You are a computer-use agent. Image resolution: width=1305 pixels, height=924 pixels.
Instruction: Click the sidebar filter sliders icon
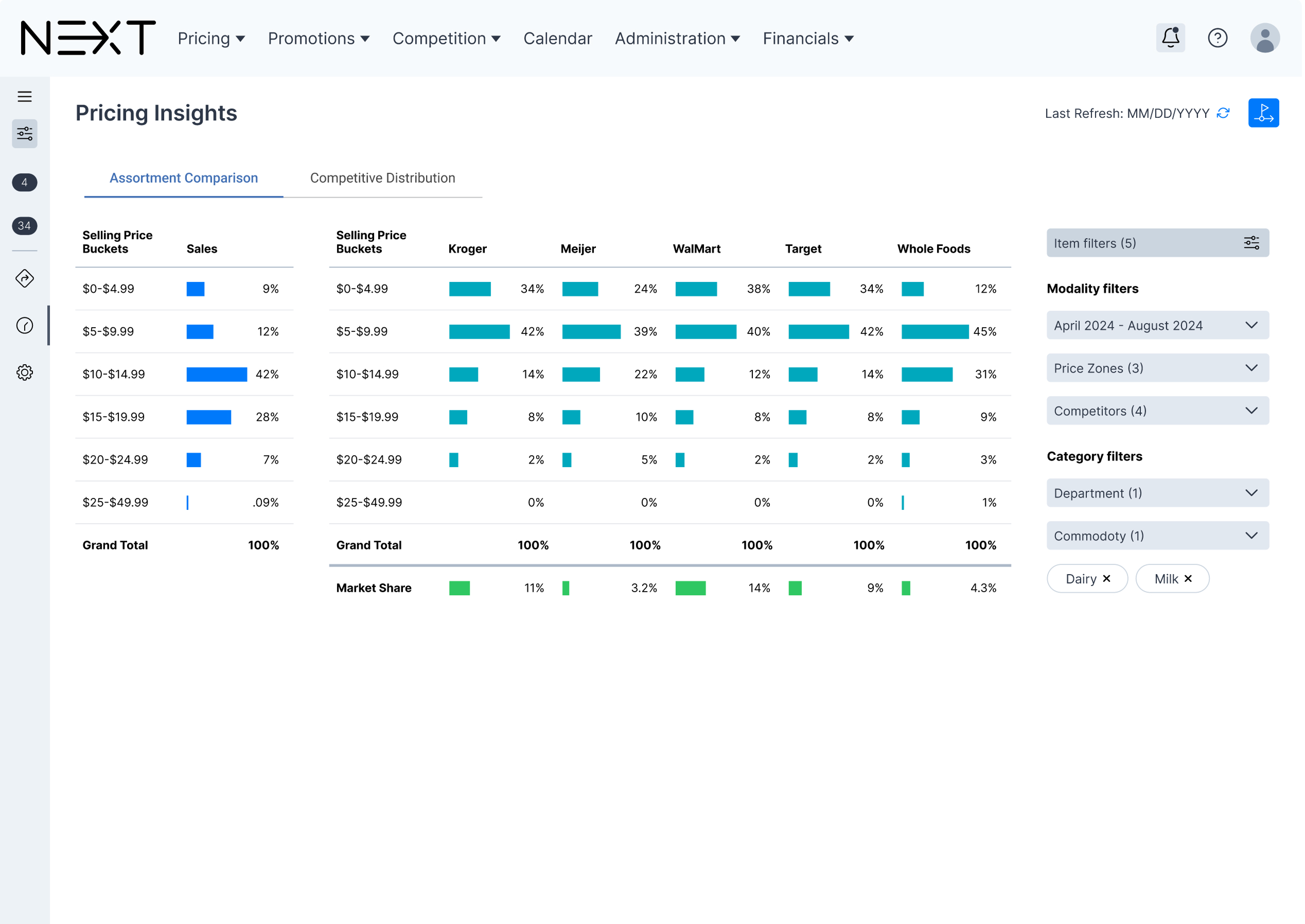click(x=25, y=134)
